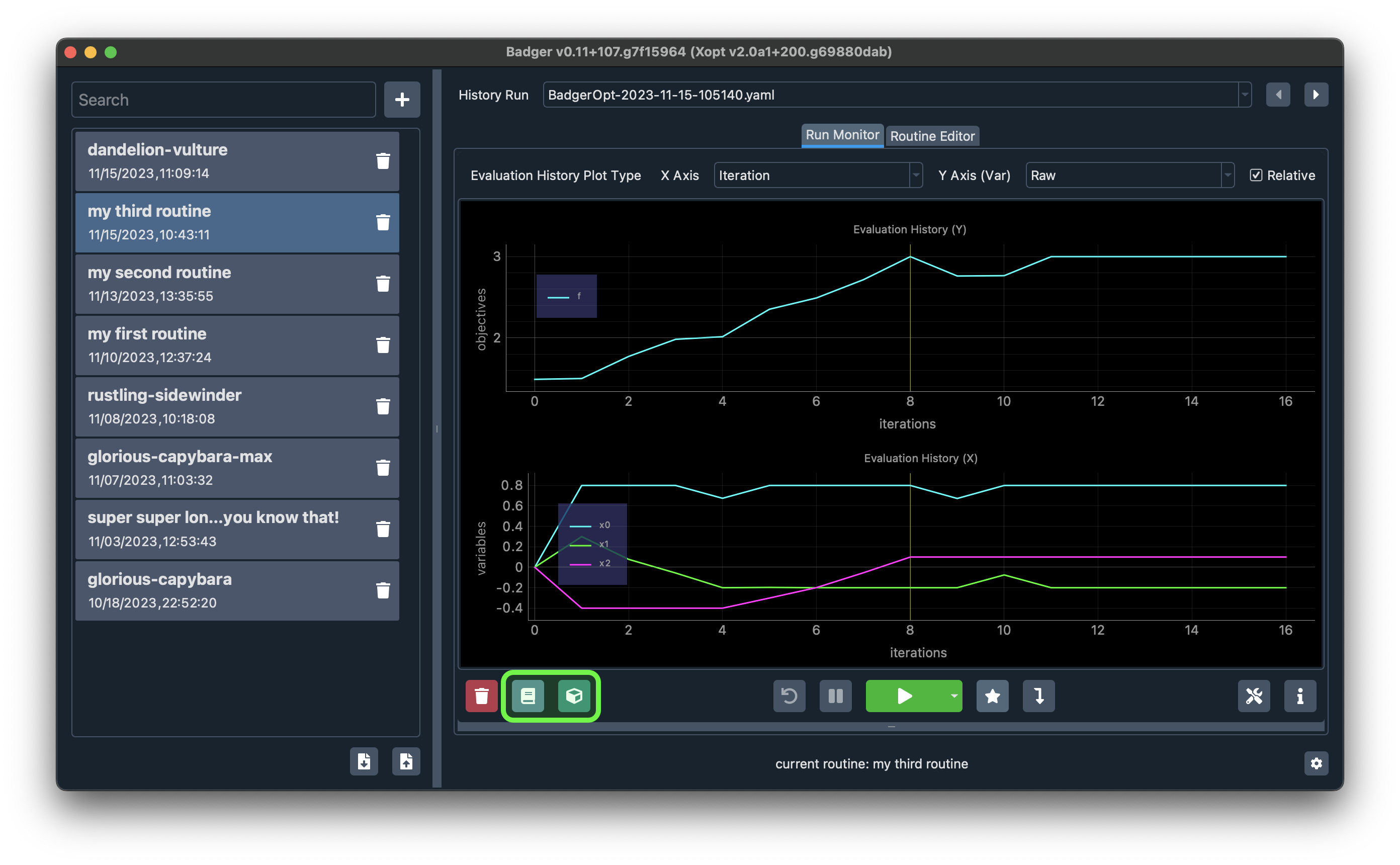Click the Evaluation History (X) plot title
This screenshot has width=1400, height=865.
point(920,458)
